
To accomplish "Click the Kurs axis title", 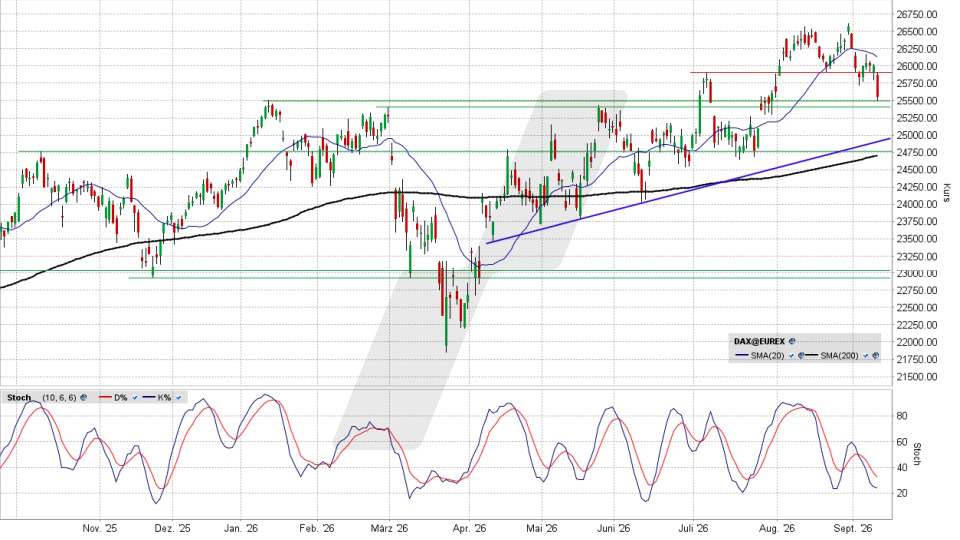I will point(946,193).
